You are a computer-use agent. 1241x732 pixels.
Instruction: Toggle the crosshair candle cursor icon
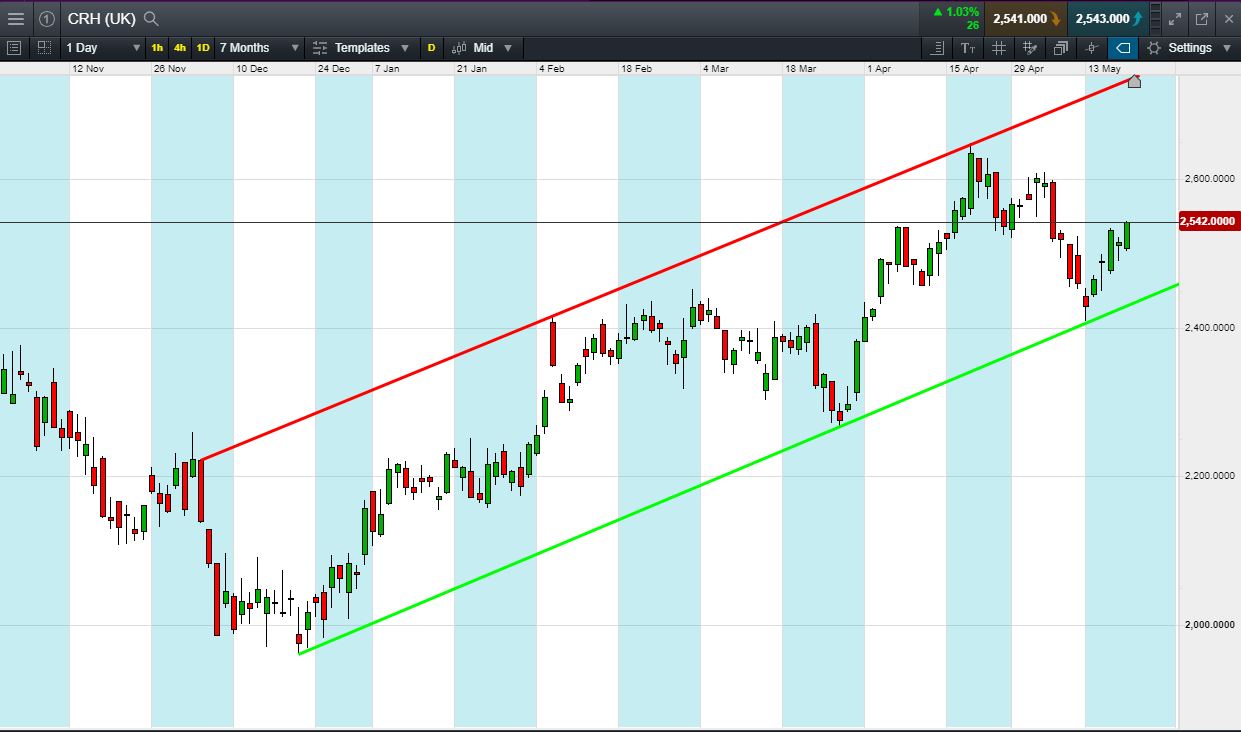click(x=1092, y=47)
